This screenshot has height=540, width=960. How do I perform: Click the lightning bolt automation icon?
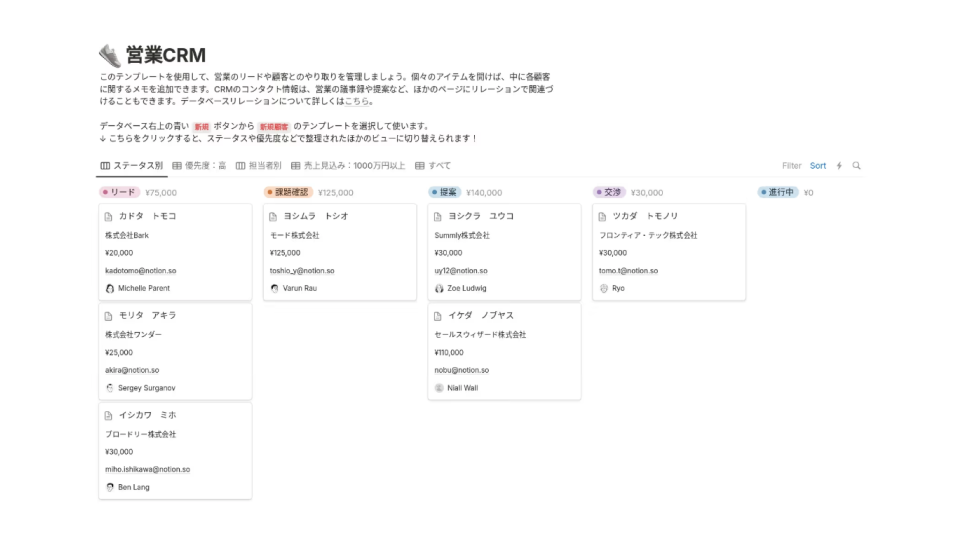pyautogui.click(x=839, y=165)
